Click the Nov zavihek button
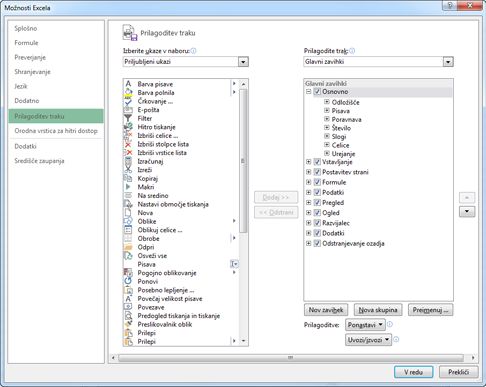486x387 pixels. (x=326, y=310)
